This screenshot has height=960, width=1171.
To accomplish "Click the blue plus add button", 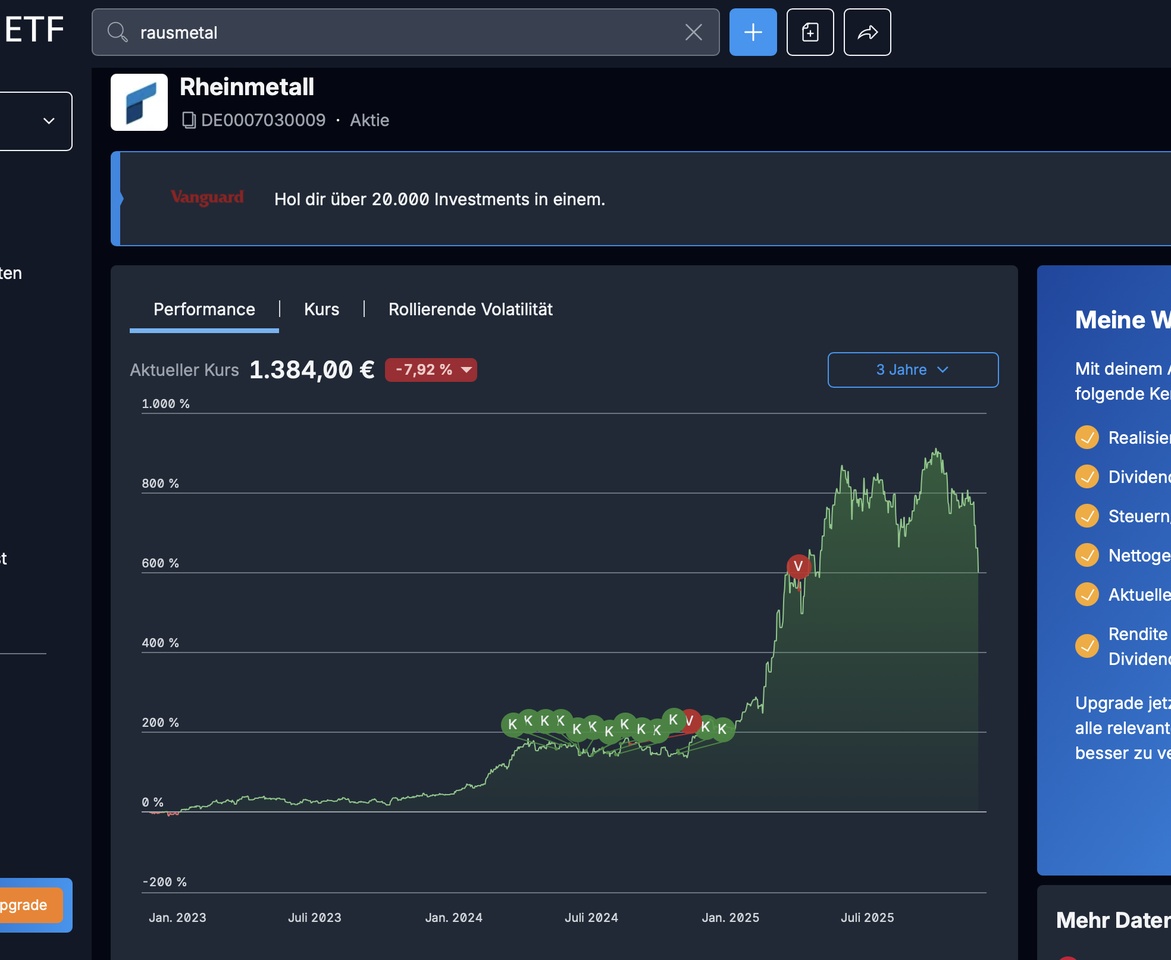I will tap(753, 32).
